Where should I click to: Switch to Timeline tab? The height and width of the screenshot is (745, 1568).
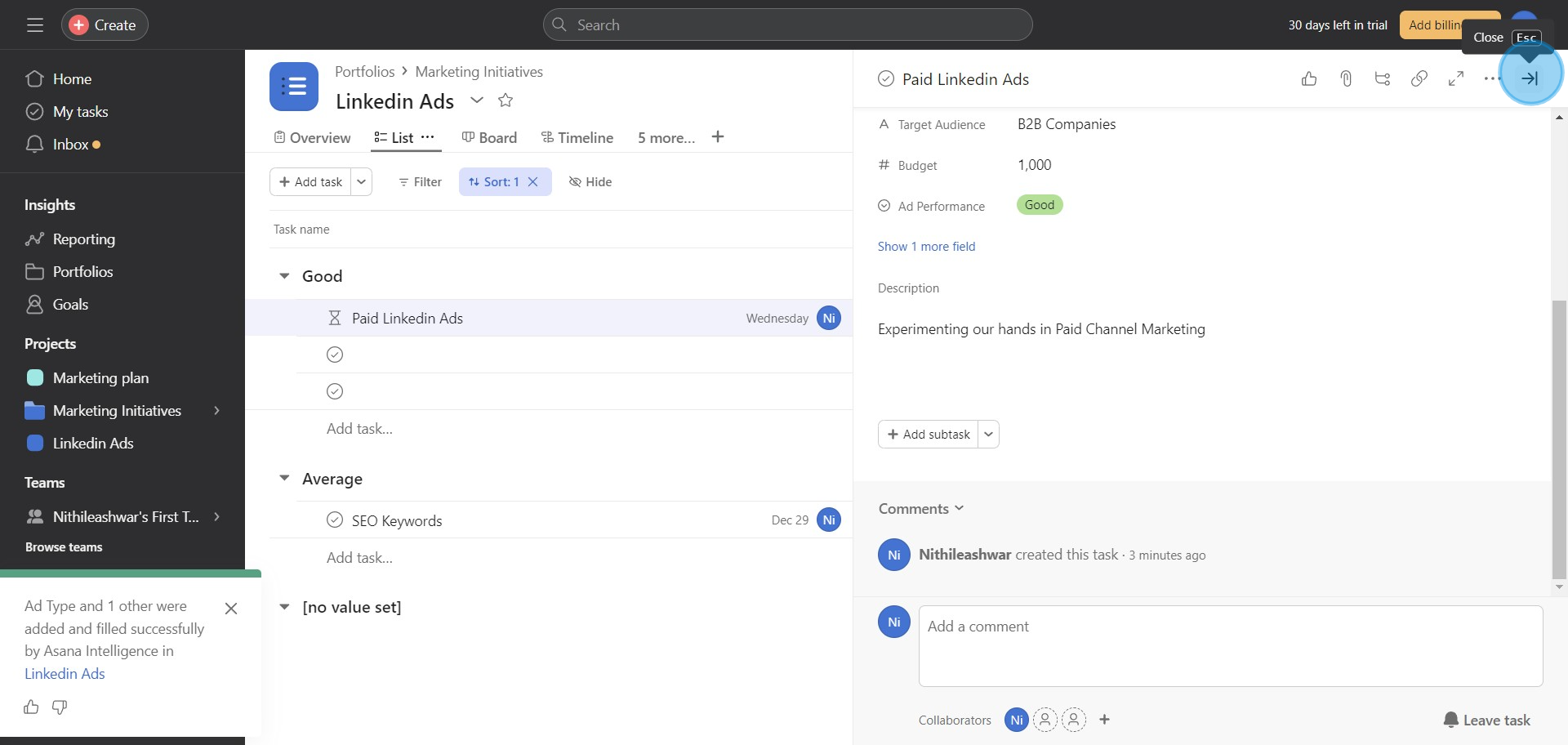(x=577, y=138)
